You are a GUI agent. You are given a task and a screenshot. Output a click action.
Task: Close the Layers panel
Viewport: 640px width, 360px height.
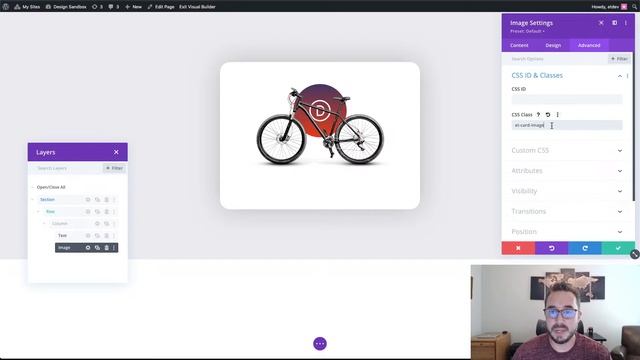[116, 152]
